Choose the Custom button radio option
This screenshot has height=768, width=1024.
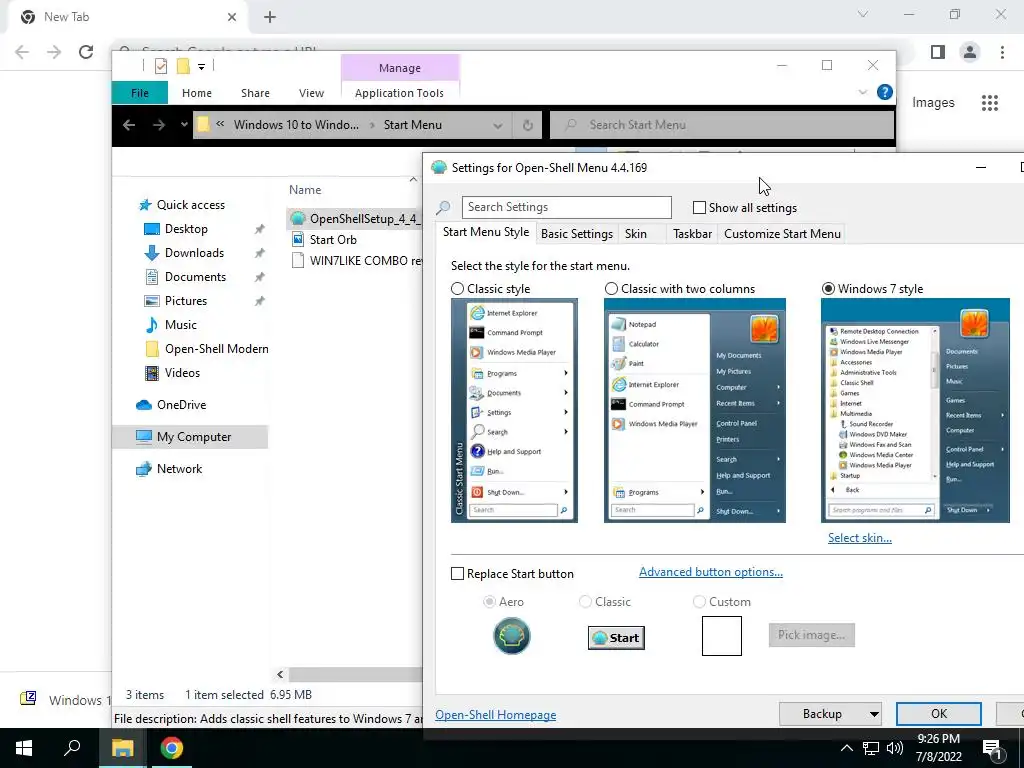(x=699, y=601)
